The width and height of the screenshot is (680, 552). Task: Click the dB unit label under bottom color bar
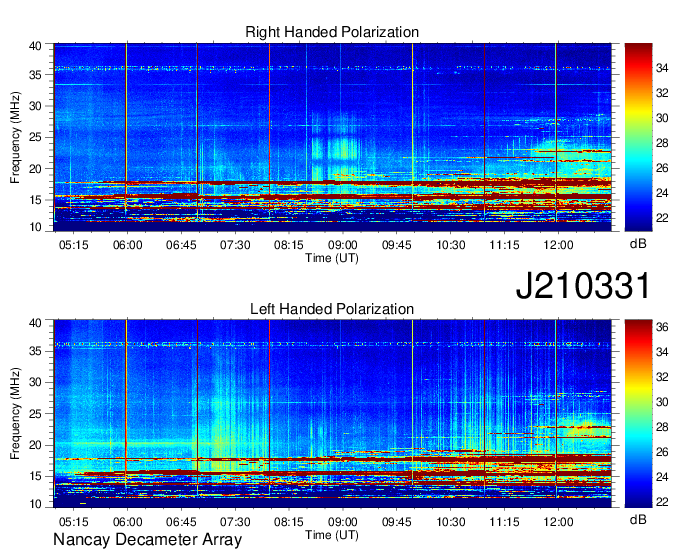pos(638,520)
